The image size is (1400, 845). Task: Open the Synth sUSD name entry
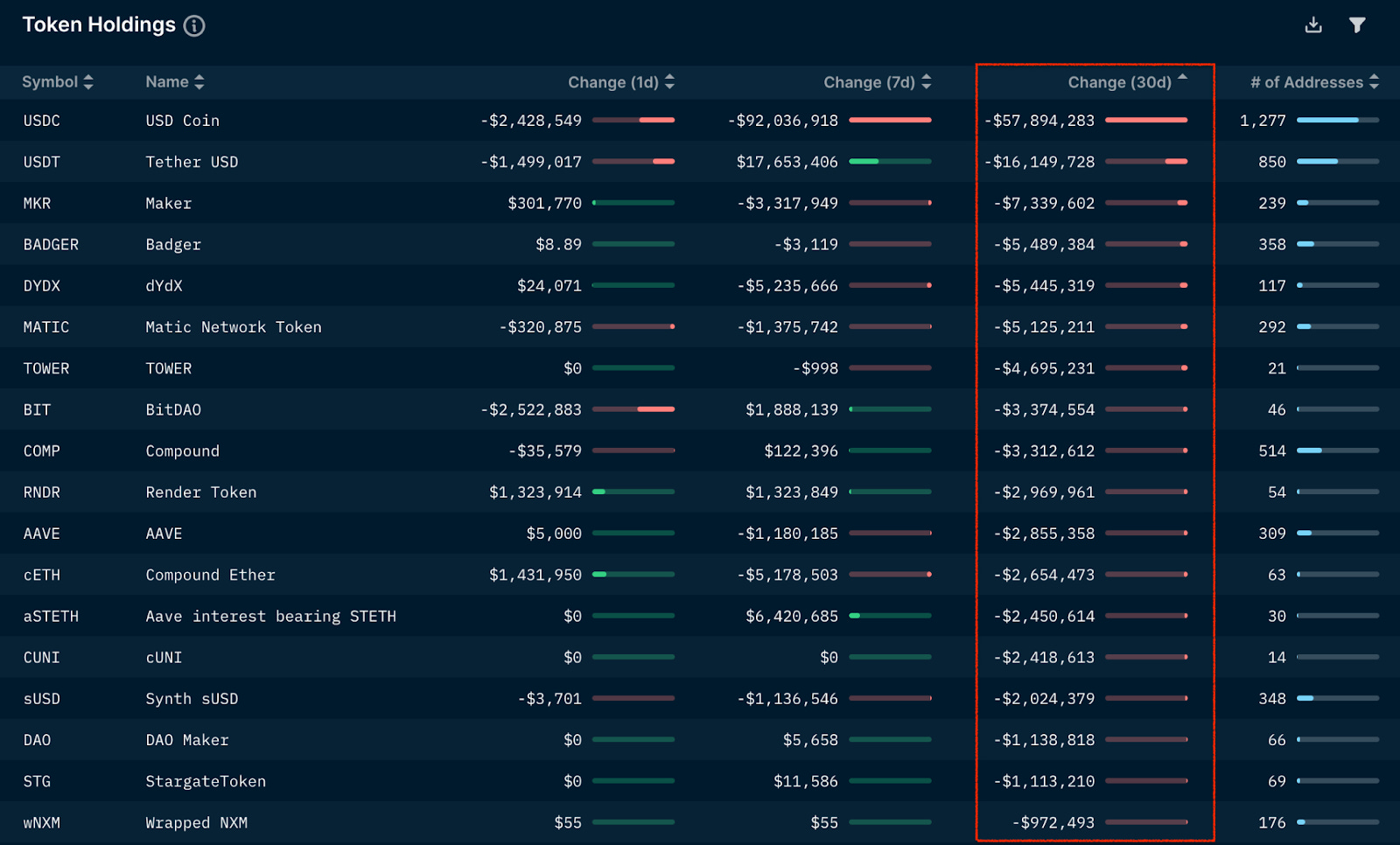click(192, 698)
